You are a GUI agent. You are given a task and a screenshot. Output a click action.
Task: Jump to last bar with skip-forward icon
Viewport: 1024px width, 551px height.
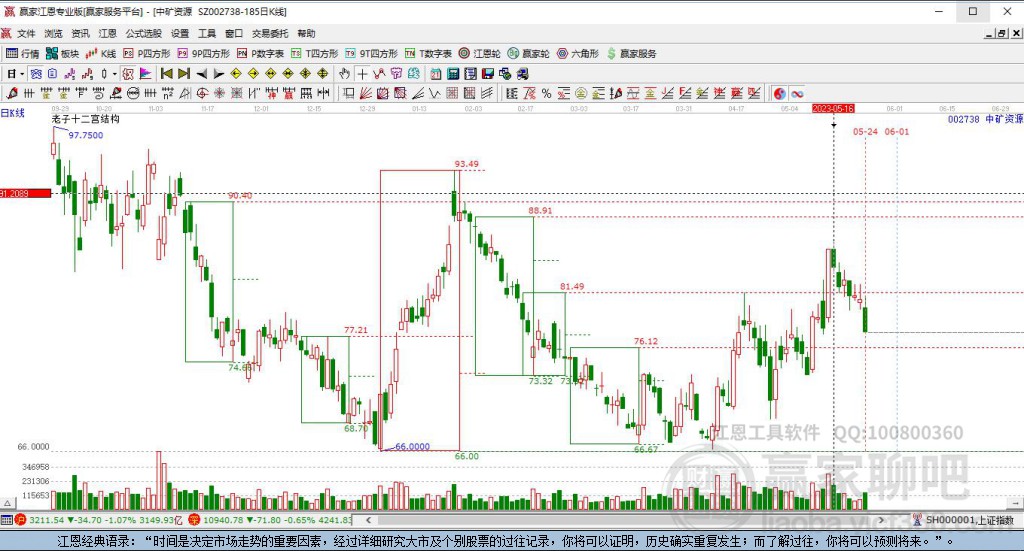[184, 74]
